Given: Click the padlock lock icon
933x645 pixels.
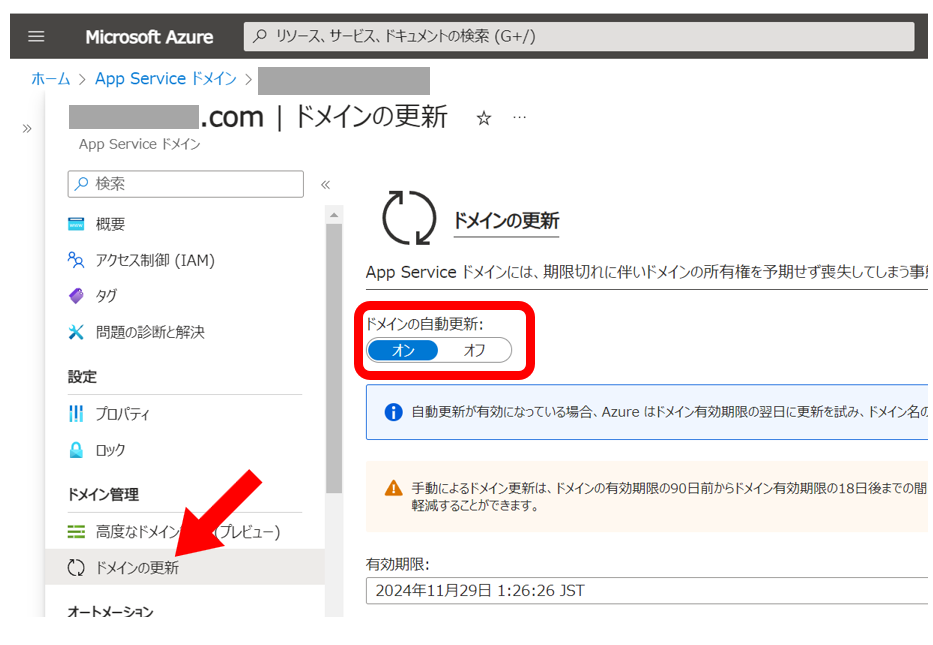Looking at the screenshot, I should [x=76, y=450].
